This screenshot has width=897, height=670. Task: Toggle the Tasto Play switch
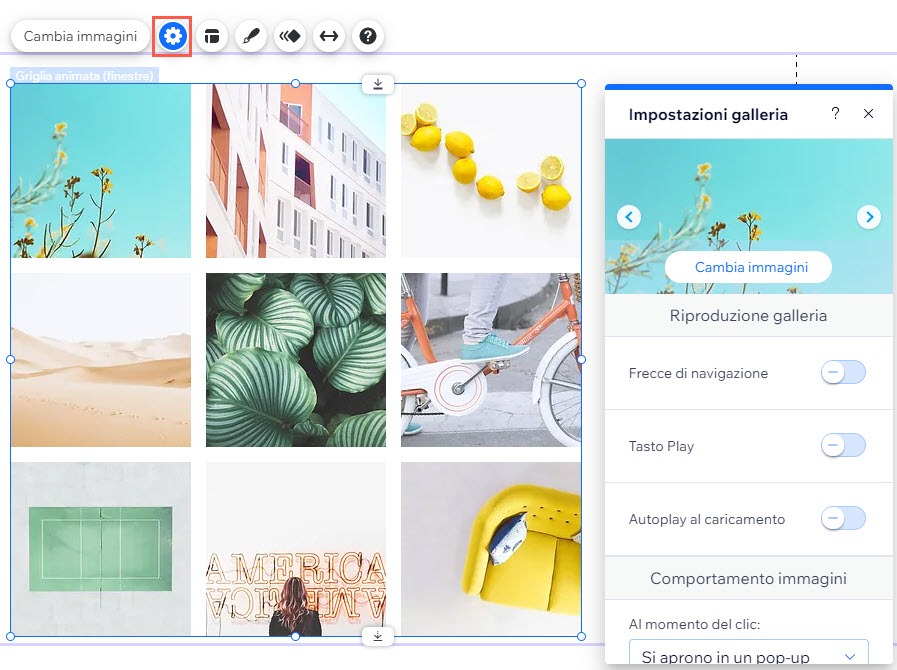coord(843,445)
